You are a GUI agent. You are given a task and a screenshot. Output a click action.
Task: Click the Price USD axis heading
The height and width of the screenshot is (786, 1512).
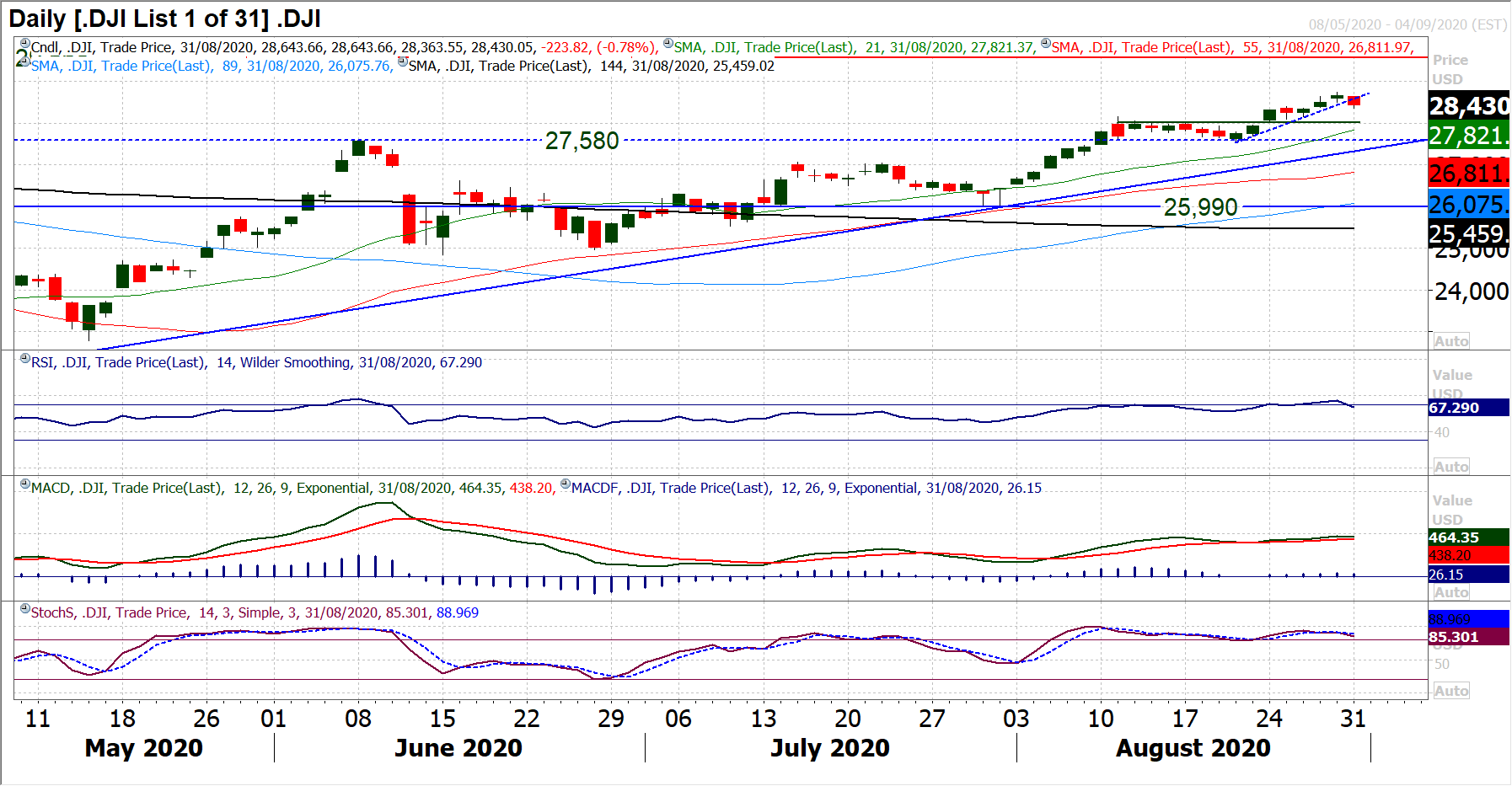[1450, 69]
